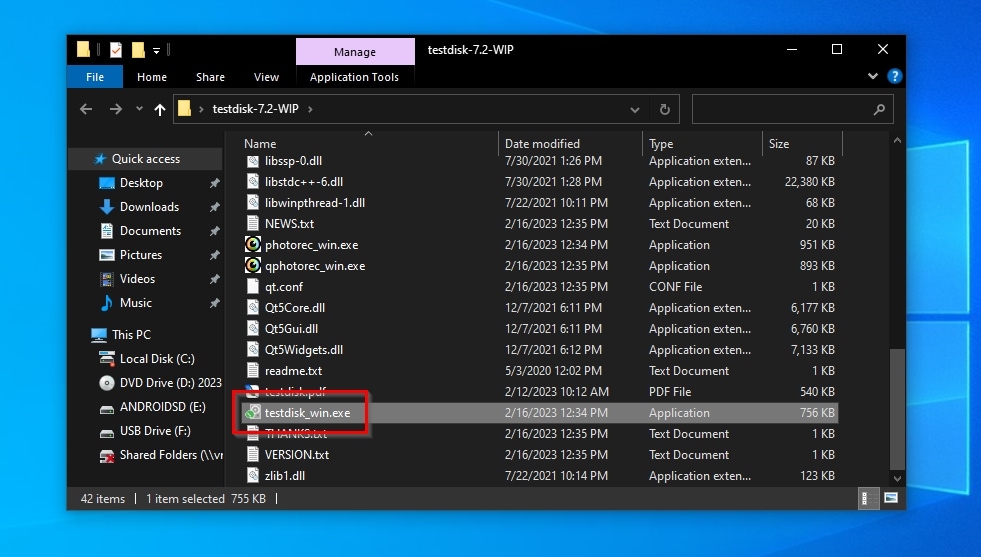
Task: Click the This PC monitor icon
Action: [99, 335]
